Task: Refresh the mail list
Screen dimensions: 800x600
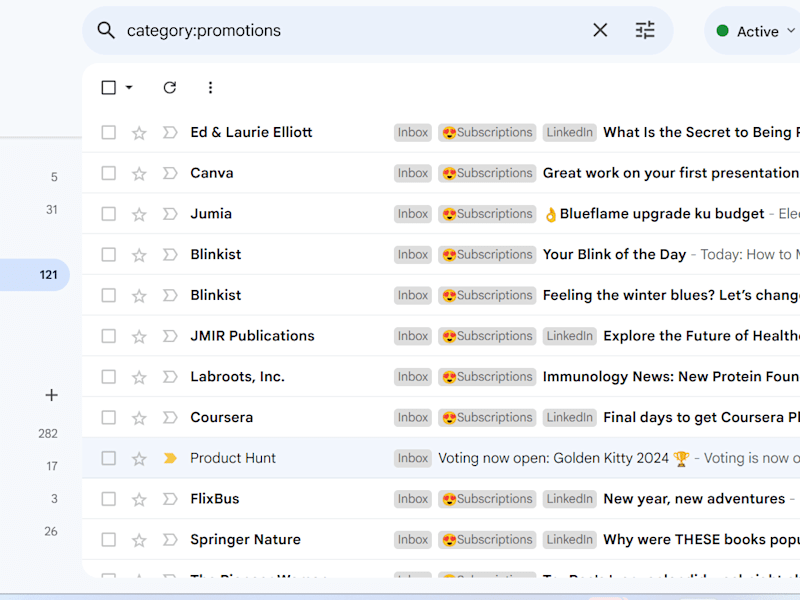Action: [170, 88]
